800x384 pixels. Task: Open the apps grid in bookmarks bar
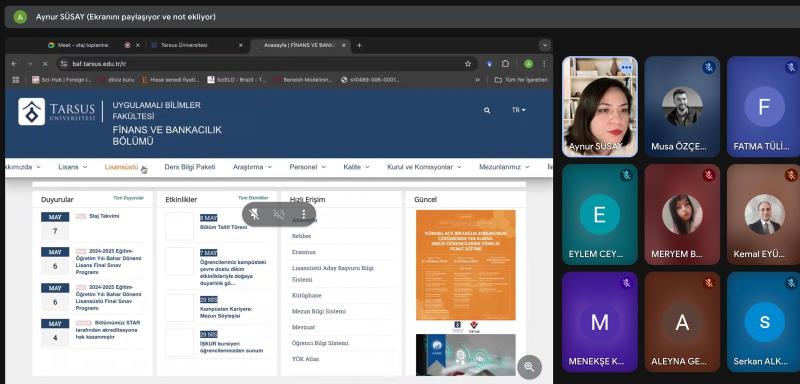click(x=15, y=80)
